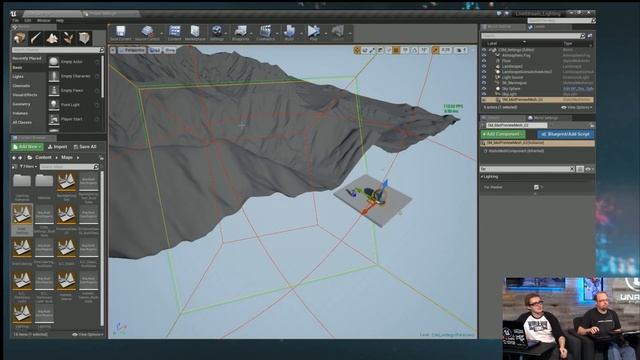The height and width of the screenshot is (360, 640).
Task: Toggle grid snapping in viewport toolbar
Action: click(396, 50)
